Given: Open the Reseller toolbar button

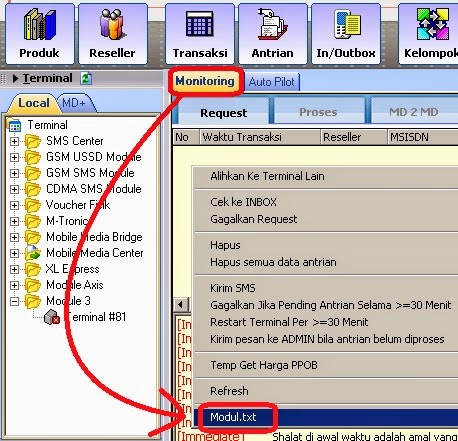Looking at the screenshot, I should tap(113, 33).
